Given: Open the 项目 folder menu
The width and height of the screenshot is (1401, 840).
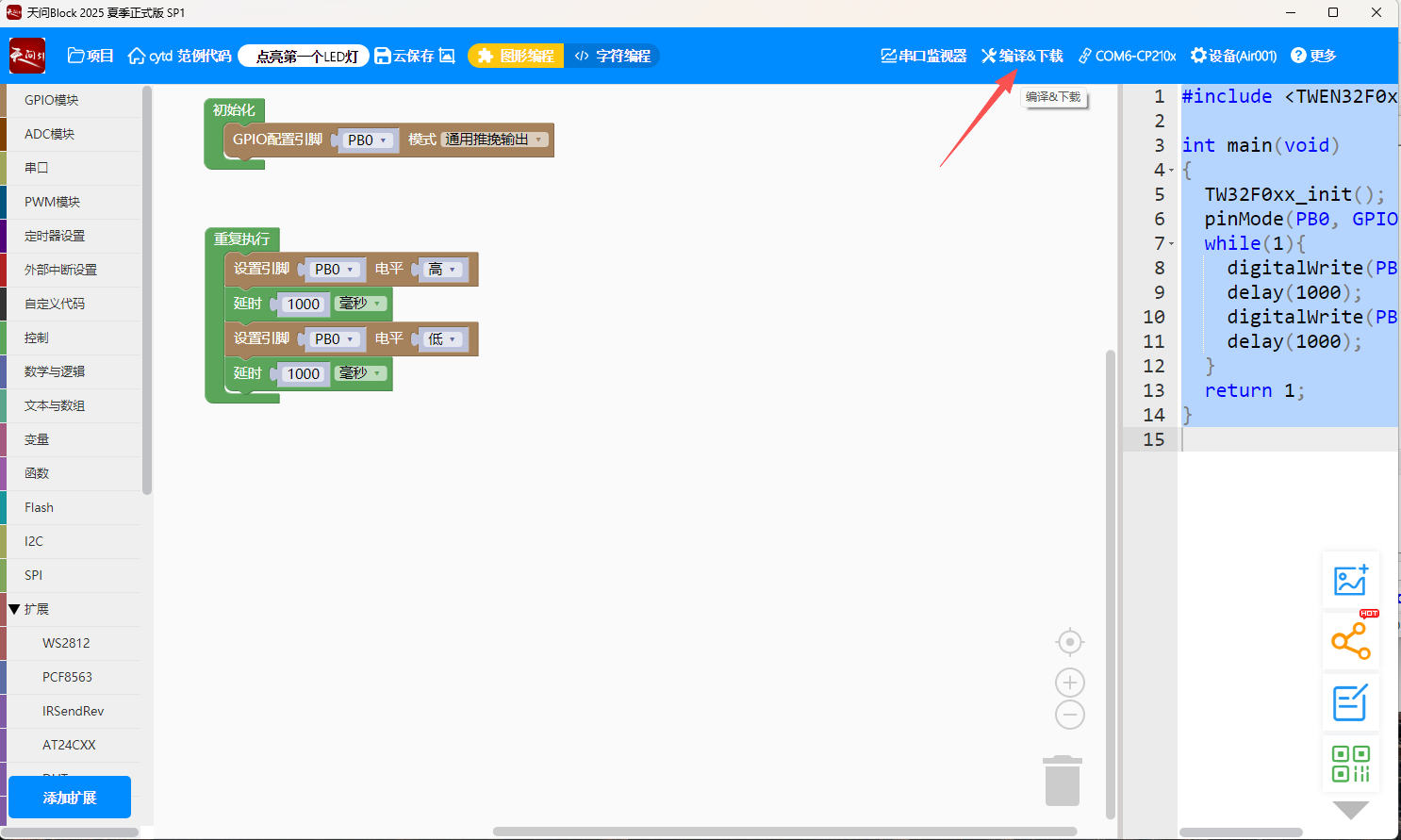Looking at the screenshot, I should pyautogui.click(x=91, y=56).
